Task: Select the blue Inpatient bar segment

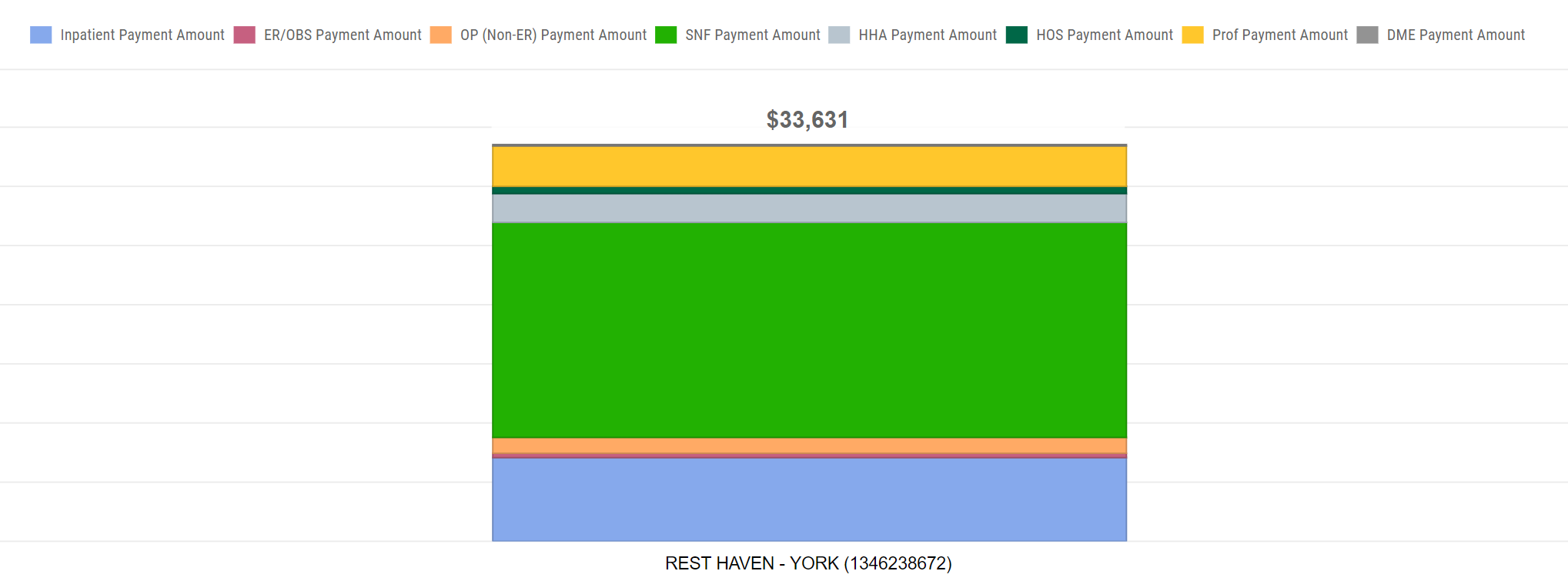Action: tap(809, 499)
